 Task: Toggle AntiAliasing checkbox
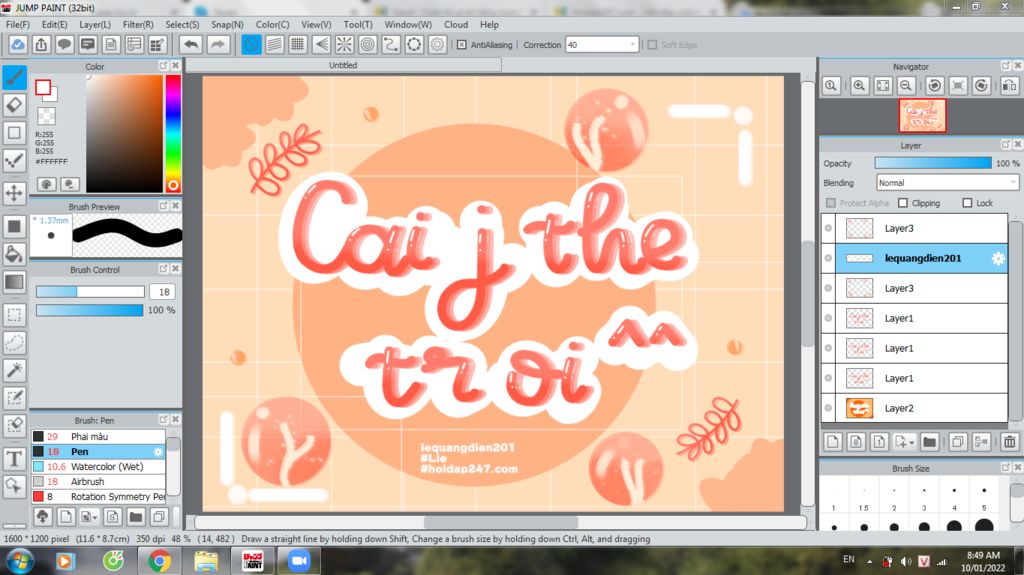tap(462, 45)
